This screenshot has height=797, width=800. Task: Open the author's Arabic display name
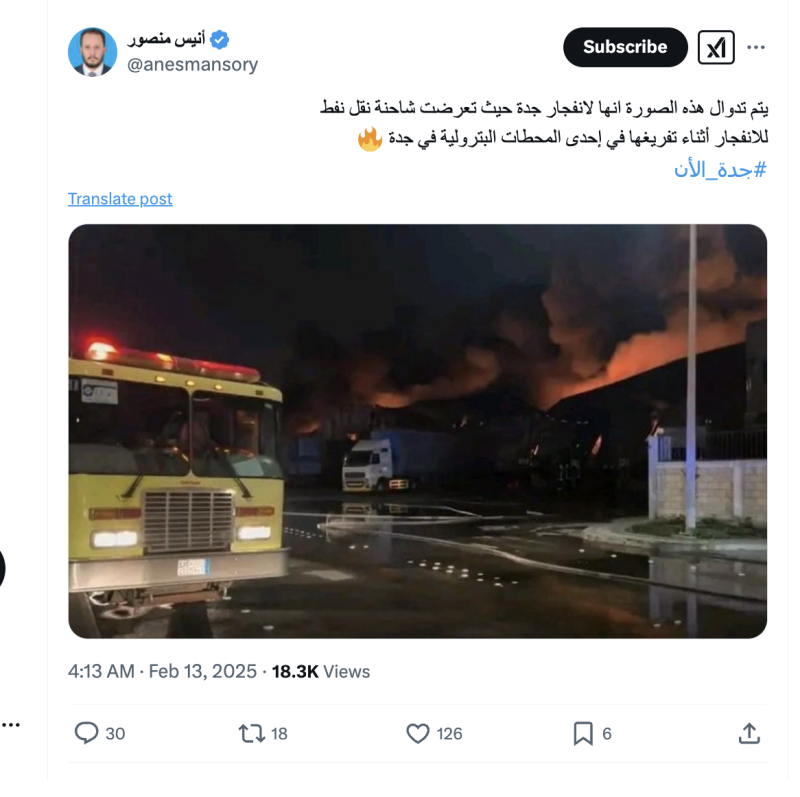point(166,39)
